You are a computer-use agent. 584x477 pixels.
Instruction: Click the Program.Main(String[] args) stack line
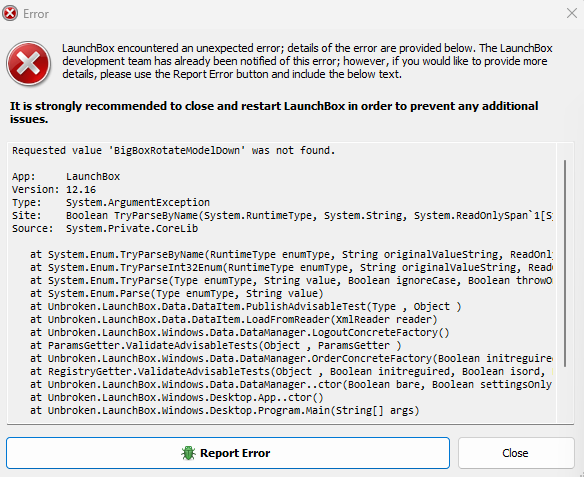pos(225,411)
